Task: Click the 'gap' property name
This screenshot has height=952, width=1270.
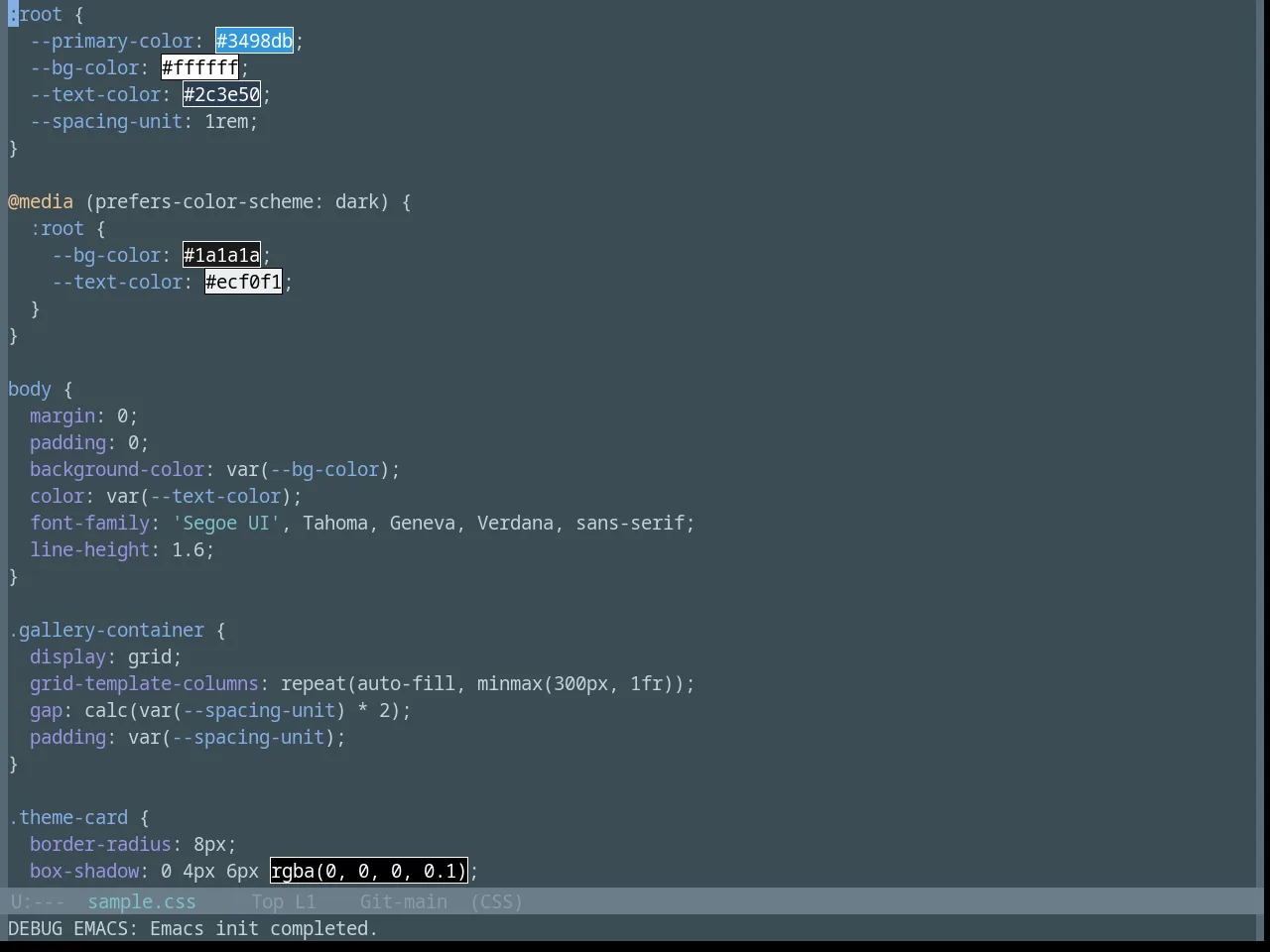Action: 46,710
